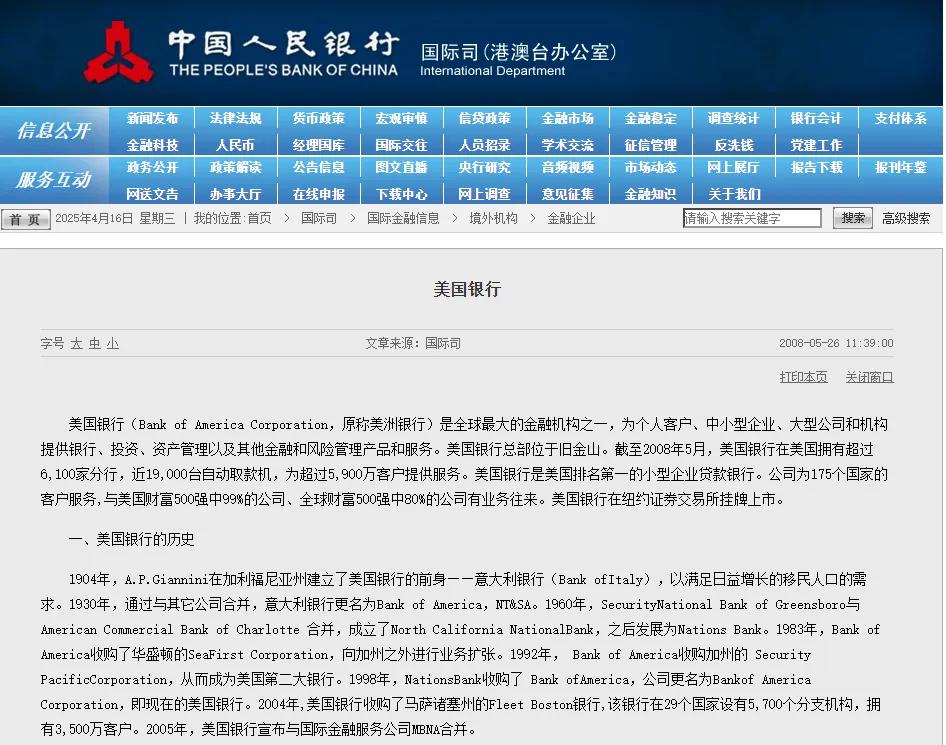The image size is (946, 745).
Task: Set font size to 中
Action: pos(95,343)
